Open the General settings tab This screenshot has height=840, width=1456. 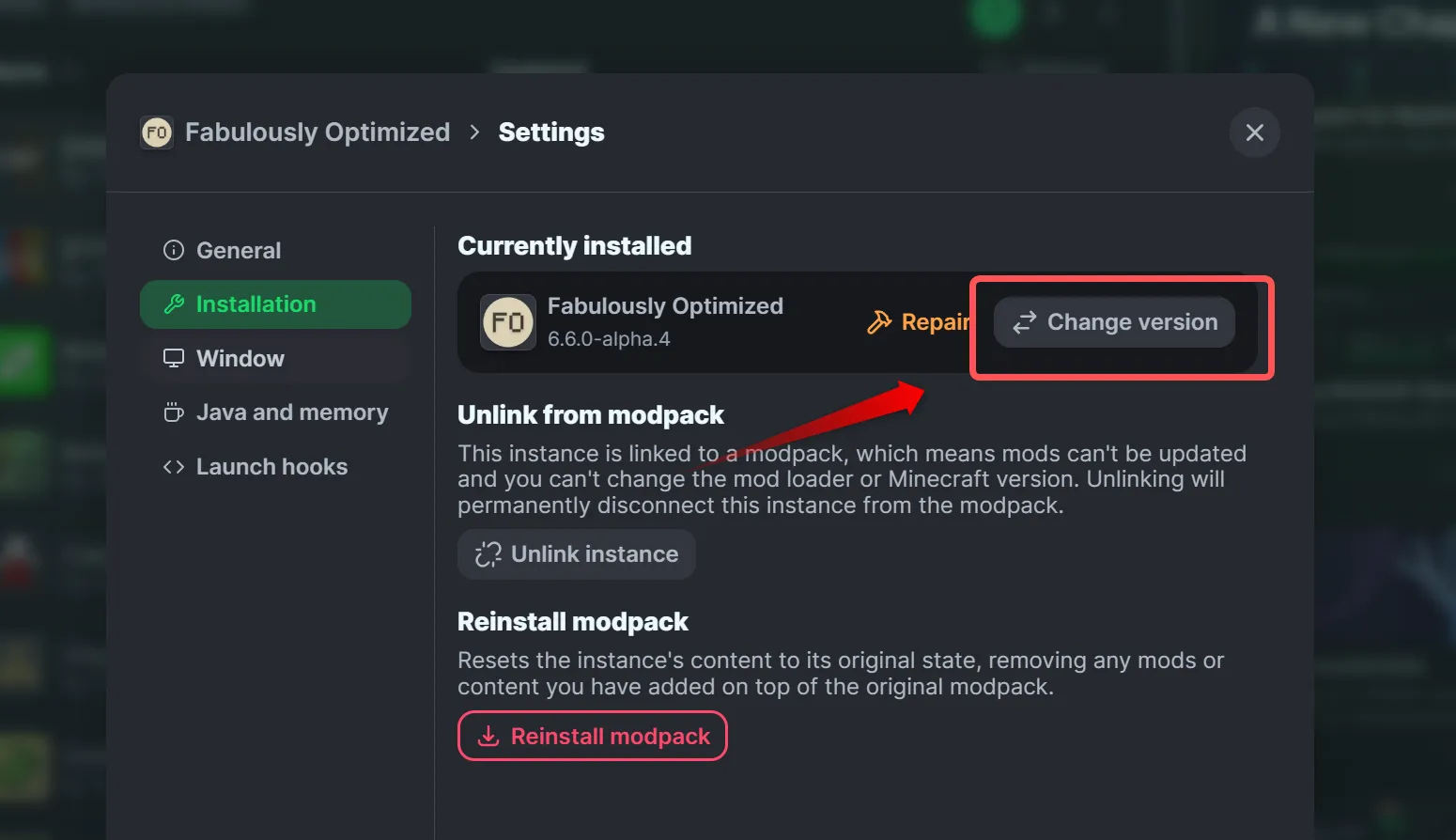coord(239,251)
